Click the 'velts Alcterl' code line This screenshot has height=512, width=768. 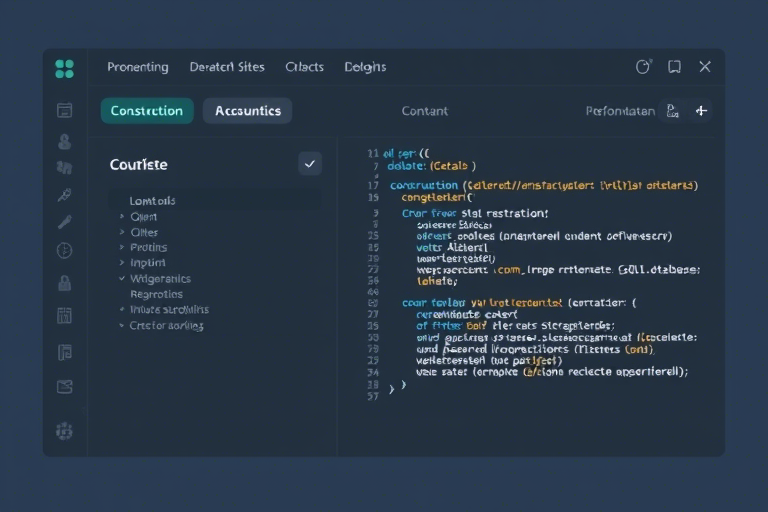[452, 247]
